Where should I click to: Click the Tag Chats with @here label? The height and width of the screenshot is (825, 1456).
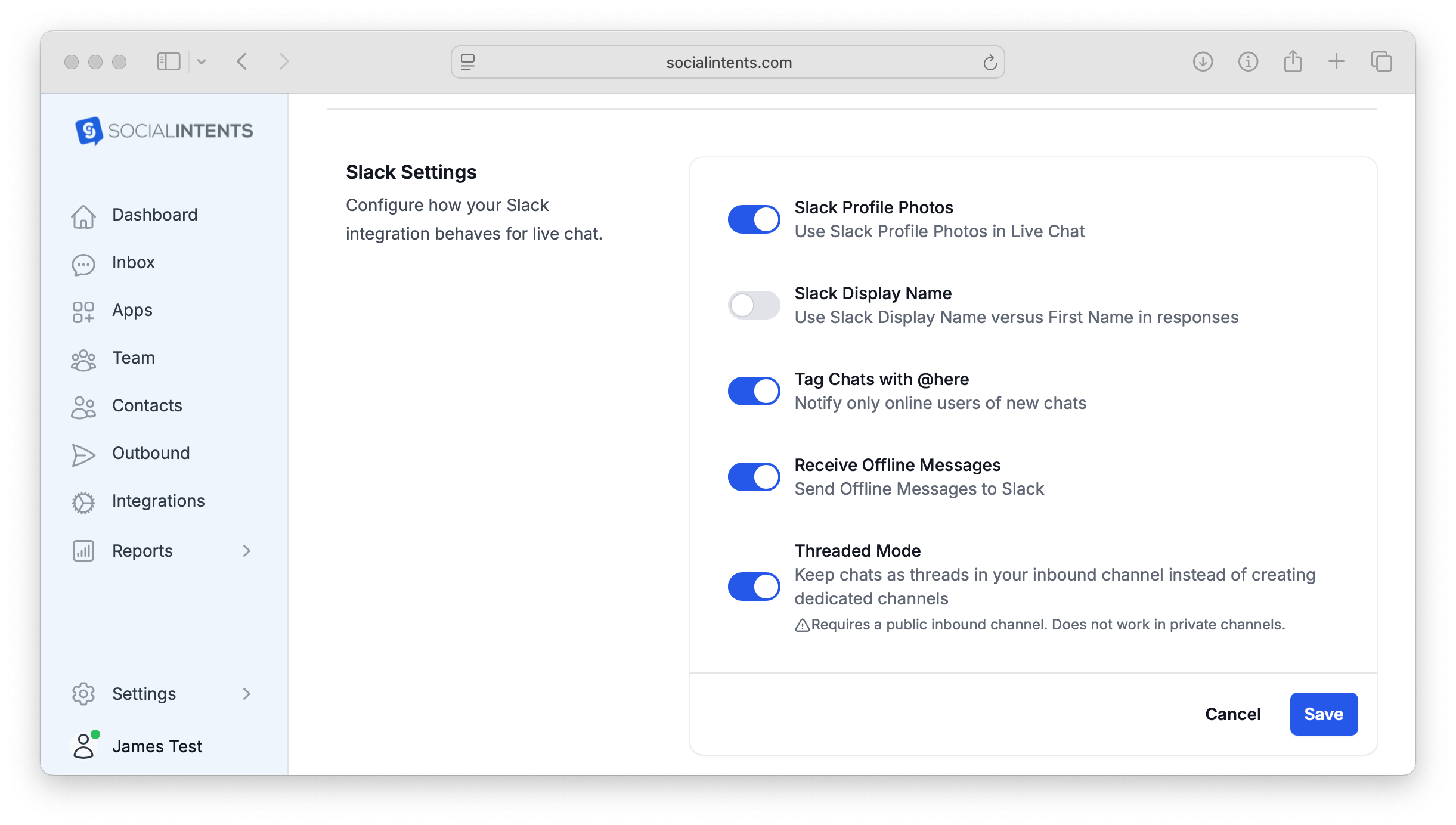pos(882,379)
